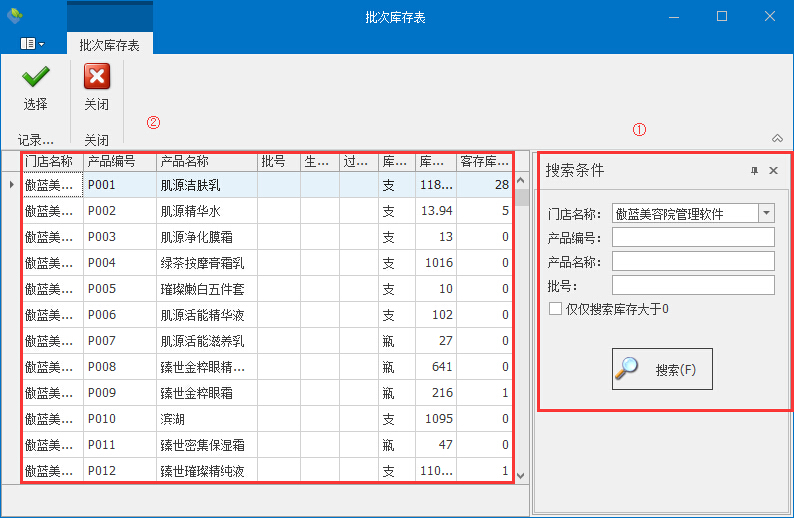Collapse the ribbon with the chevron arrow
The height and width of the screenshot is (518, 794).
[777, 138]
